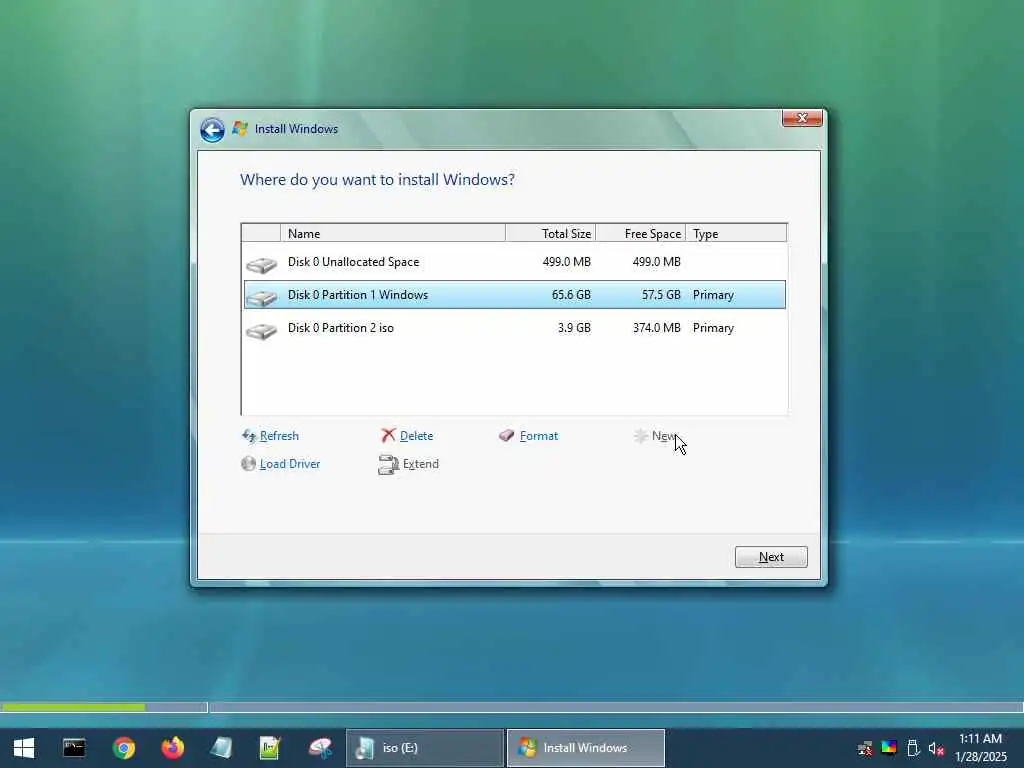Select the Disk 0 Partition 2 iso row

pyautogui.click(x=515, y=328)
